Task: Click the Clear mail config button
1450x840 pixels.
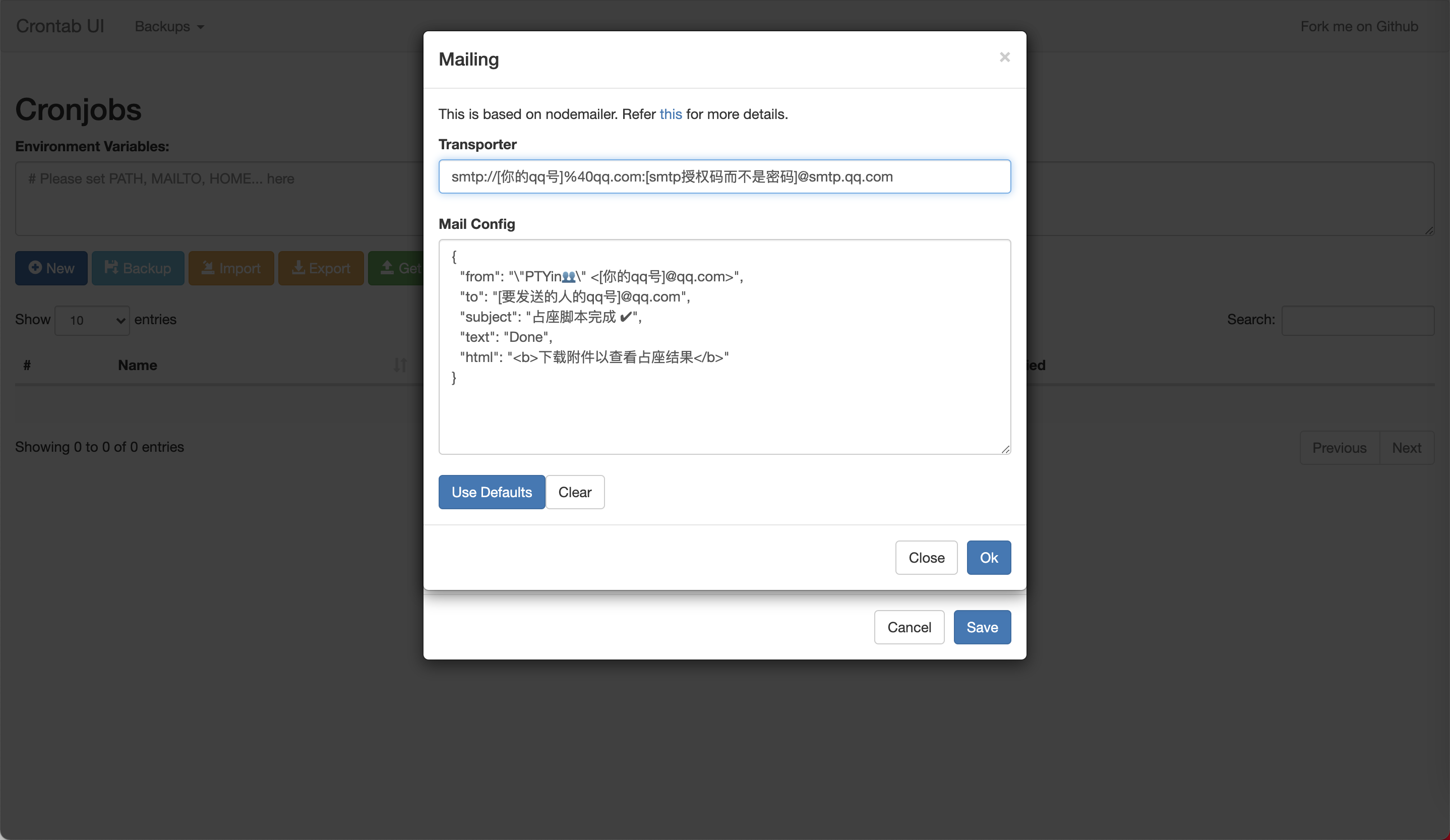Action: 575,491
